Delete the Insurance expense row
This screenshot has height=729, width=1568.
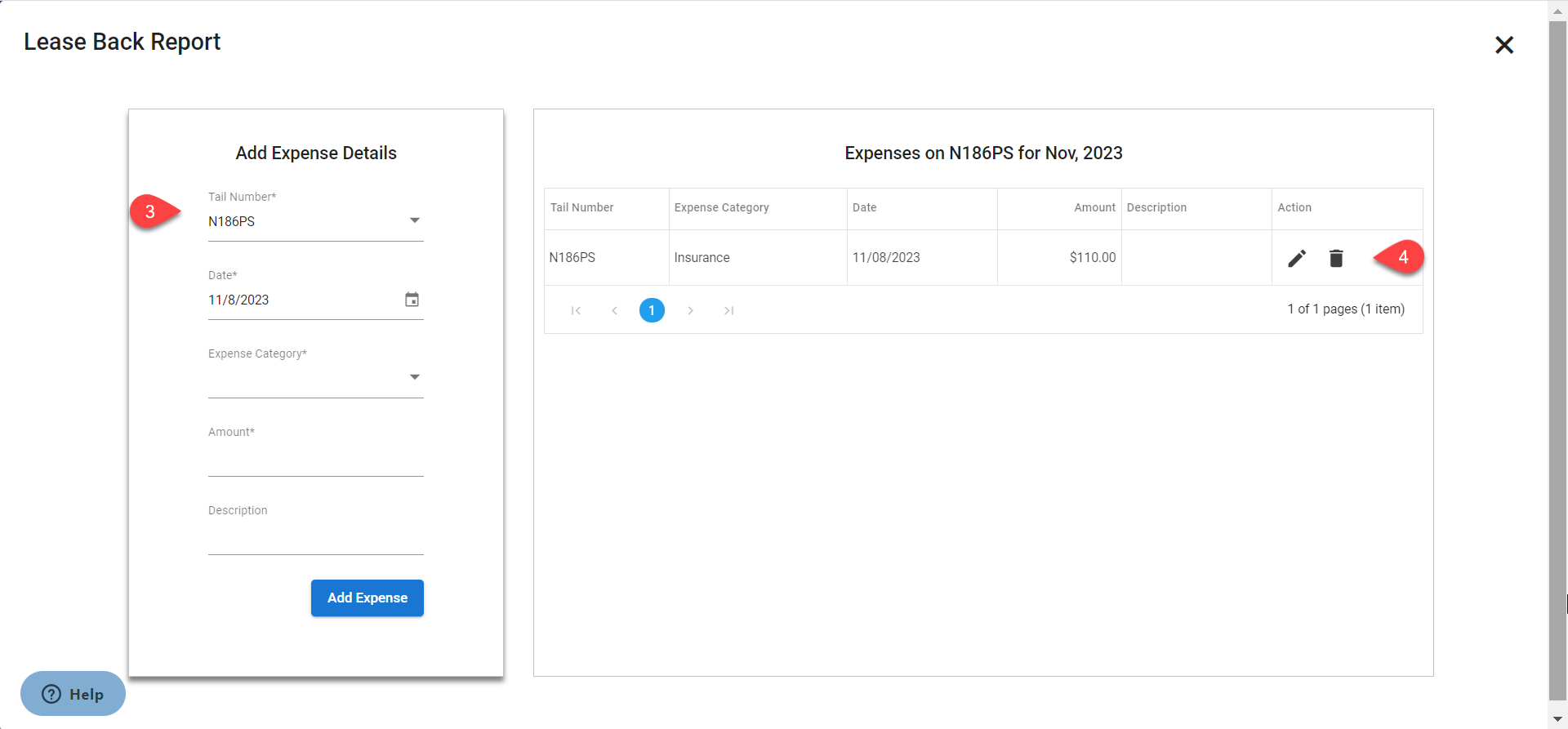tap(1336, 258)
